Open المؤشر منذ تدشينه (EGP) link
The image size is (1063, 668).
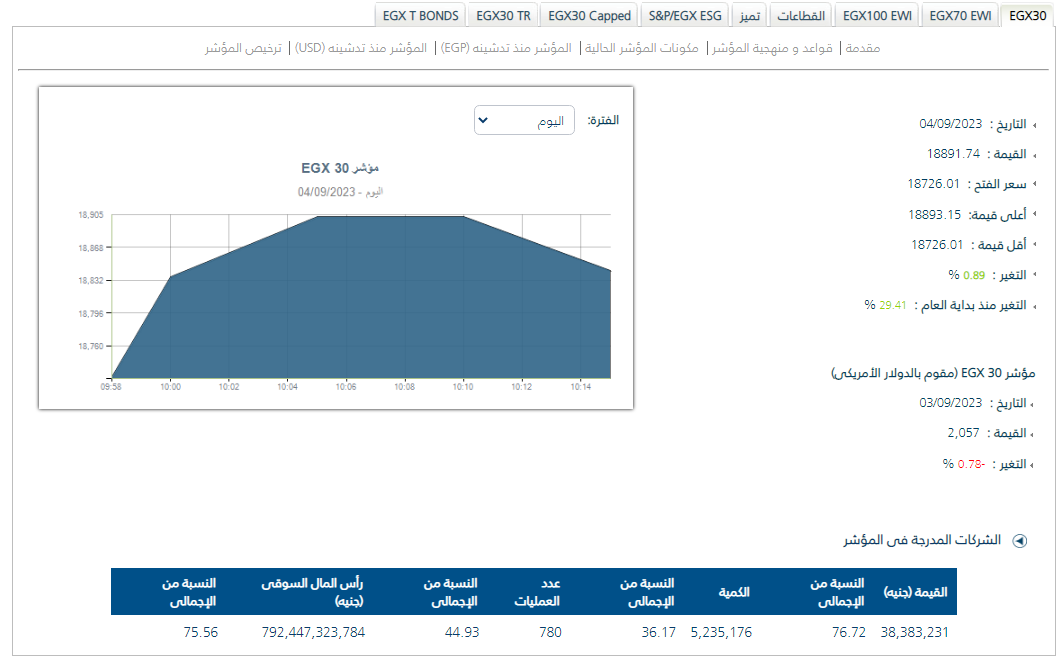pyautogui.click(x=505, y=48)
